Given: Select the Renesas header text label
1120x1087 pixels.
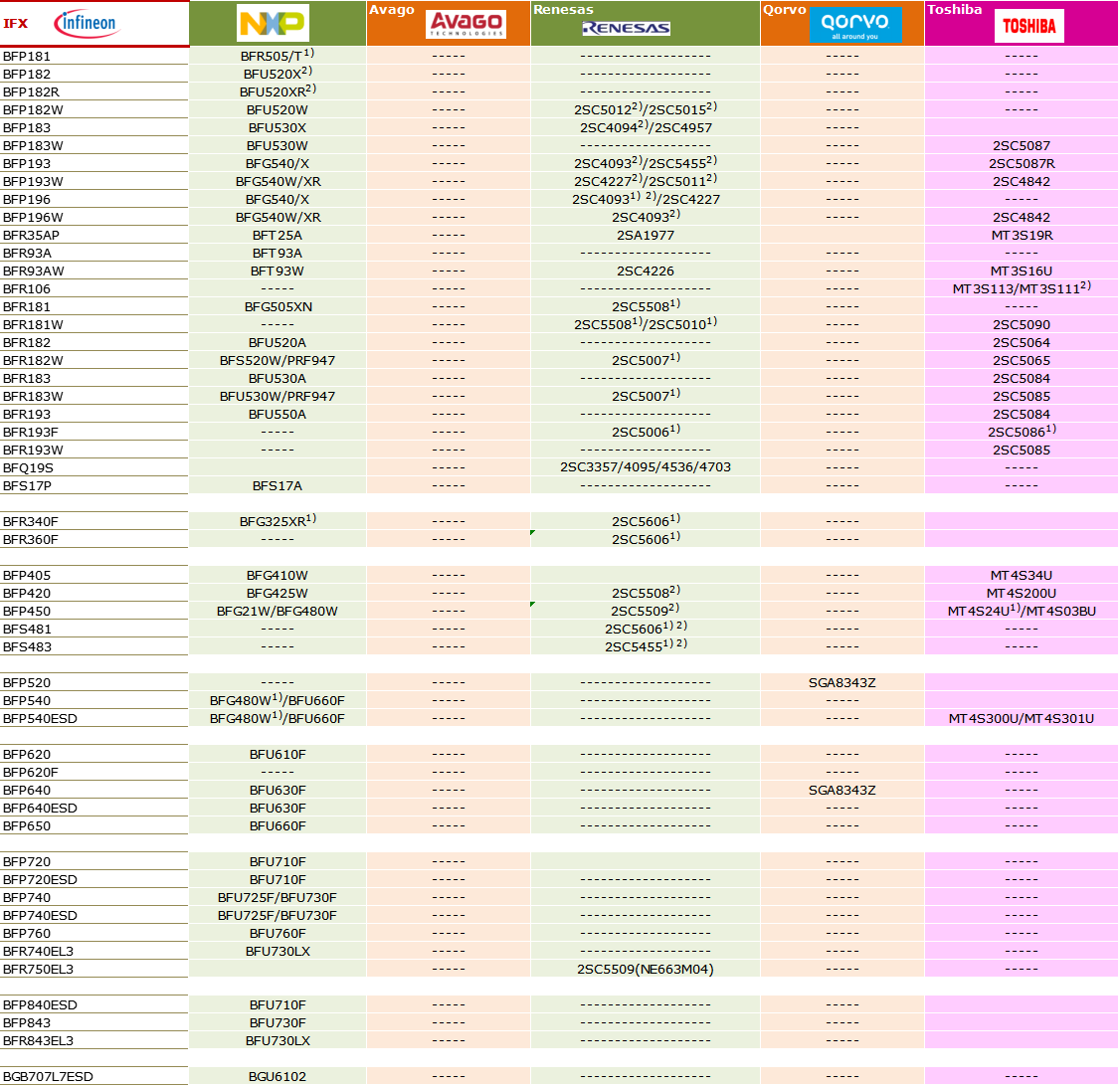Looking at the screenshot, I should click(x=564, y=9).
